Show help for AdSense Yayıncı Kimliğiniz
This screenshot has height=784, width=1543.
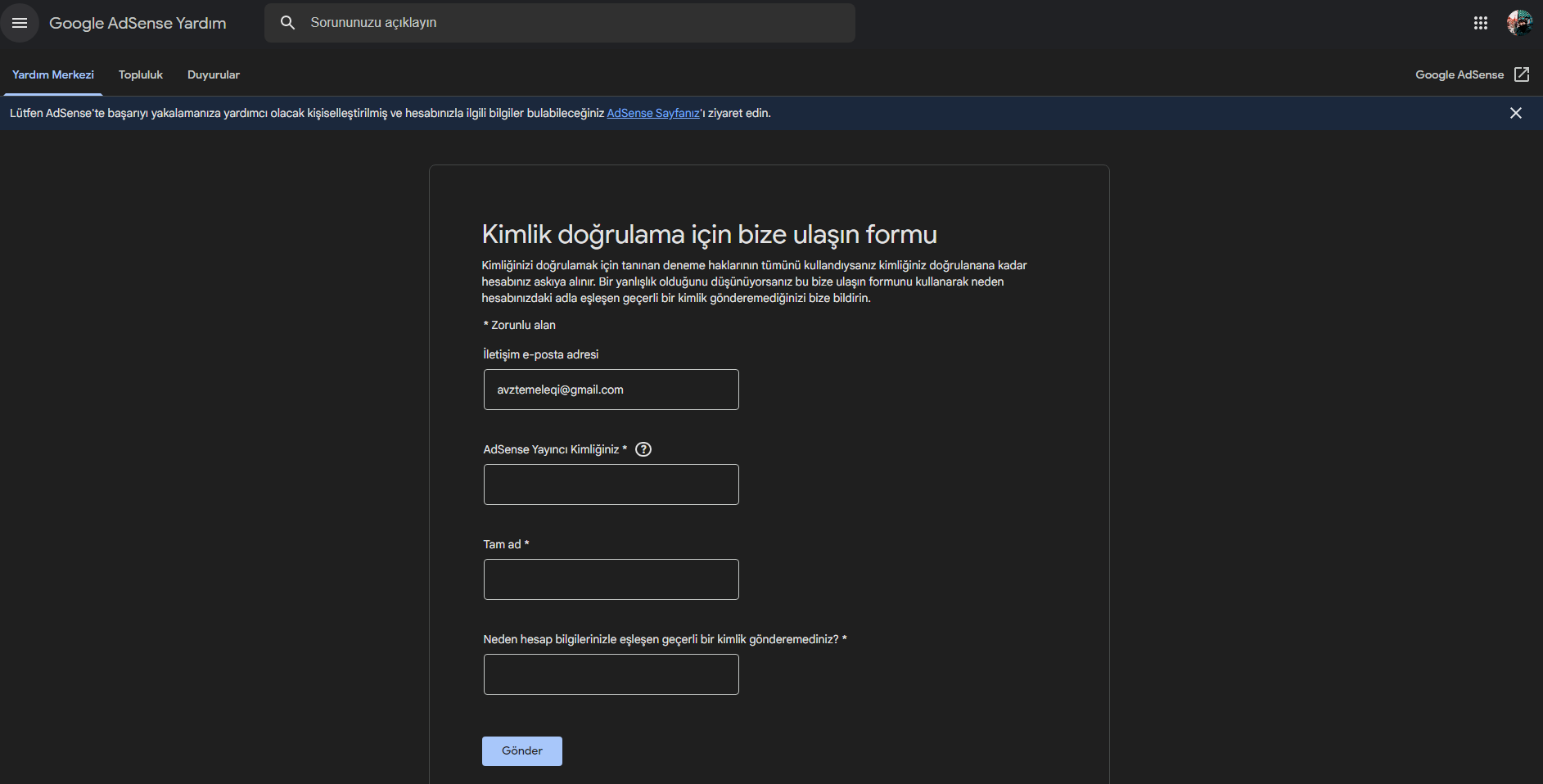643,449
